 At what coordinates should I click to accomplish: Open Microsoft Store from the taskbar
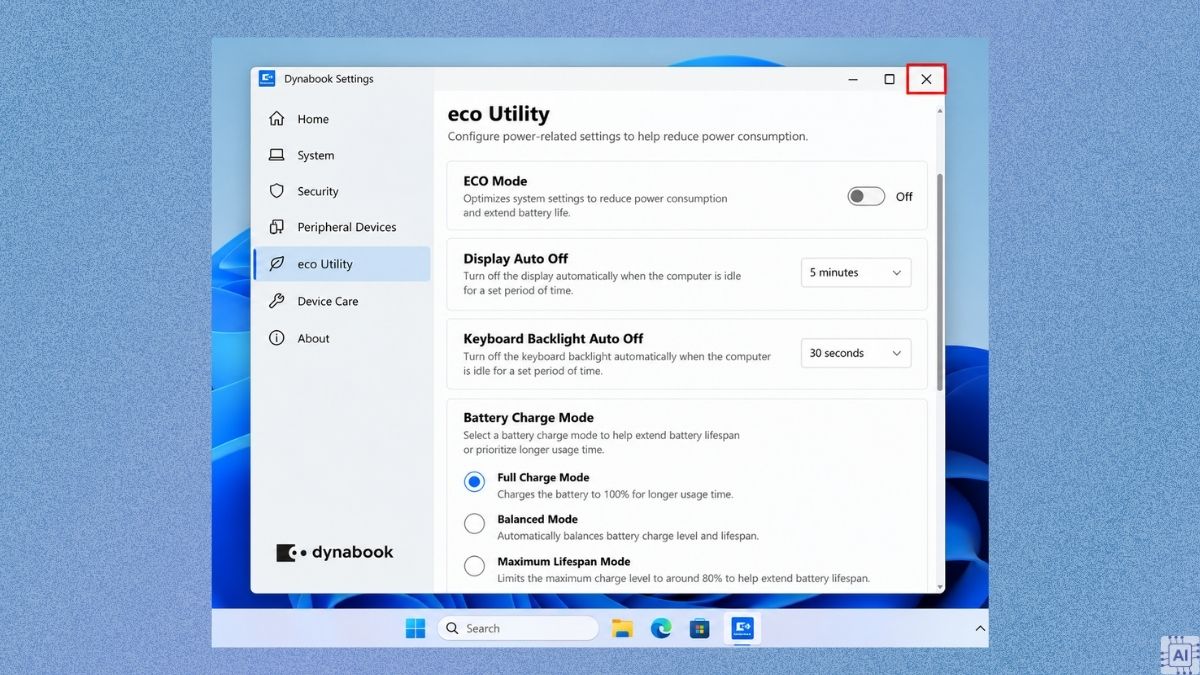[x=700, y=628]
